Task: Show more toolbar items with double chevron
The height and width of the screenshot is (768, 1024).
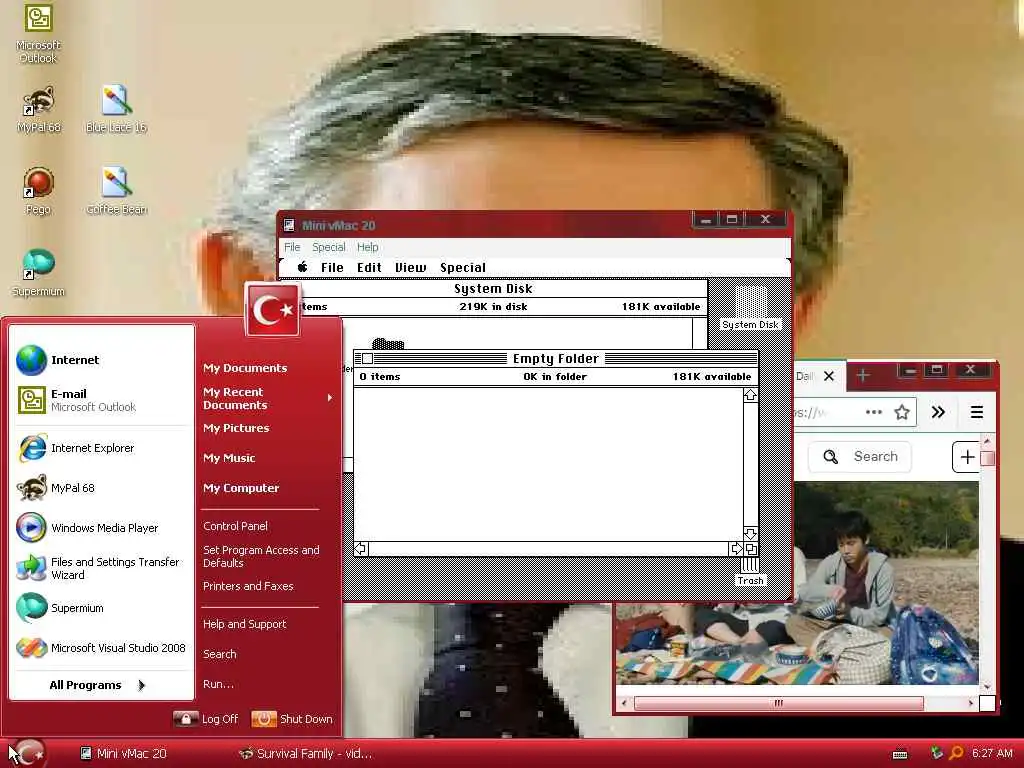Action: 938,412
